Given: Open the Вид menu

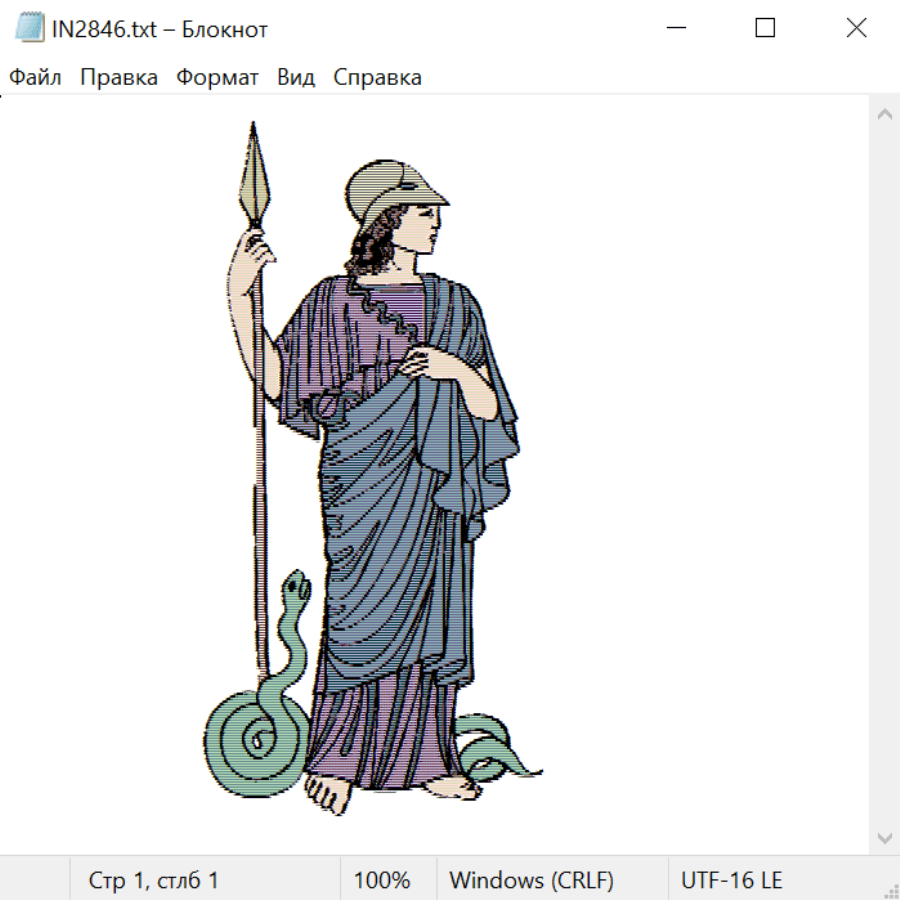Looking at the screenshot, I should 296,78.
